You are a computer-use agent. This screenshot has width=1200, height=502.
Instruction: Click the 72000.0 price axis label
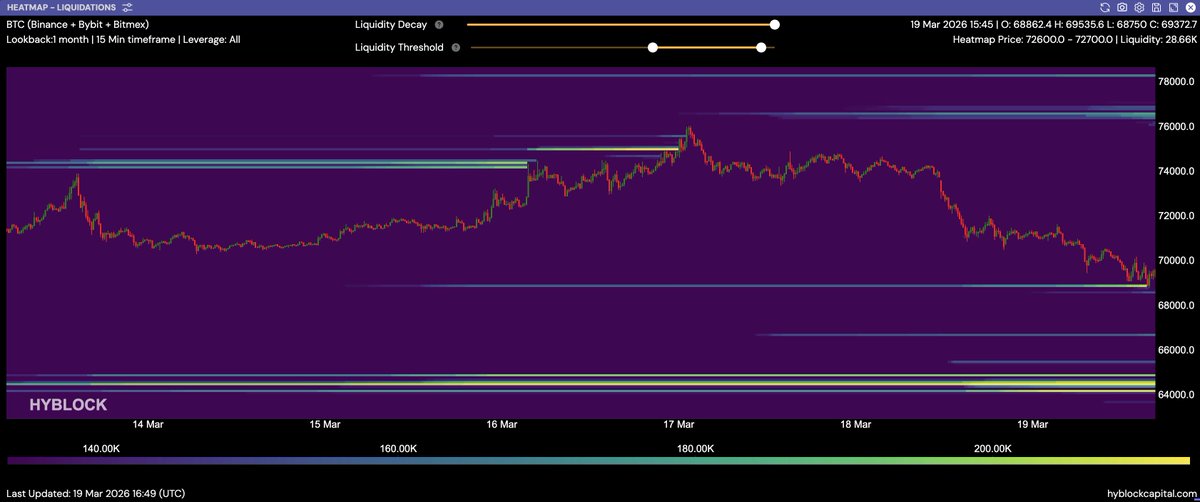1176,216
